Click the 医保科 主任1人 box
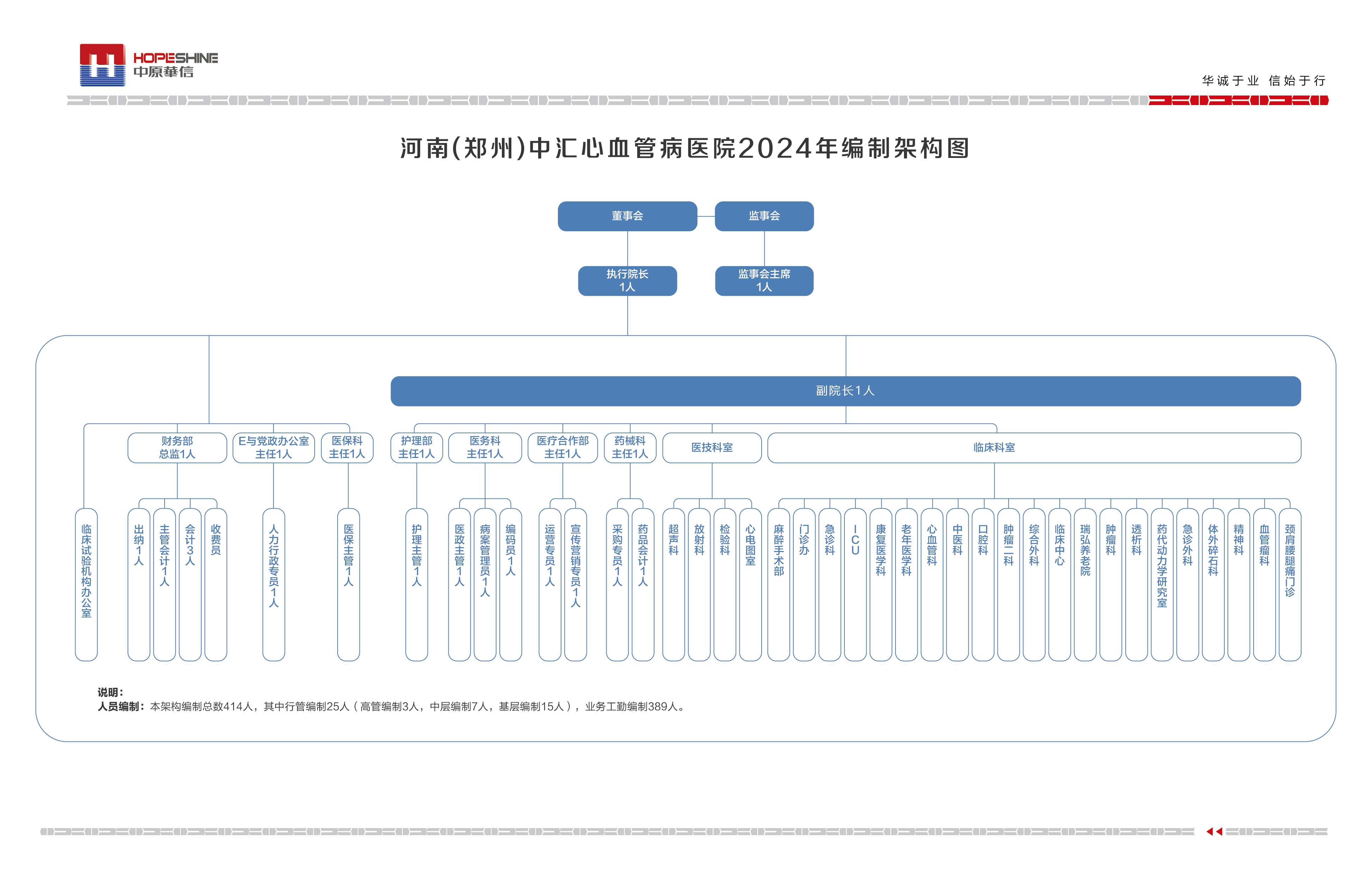 (x=347, y=447)
